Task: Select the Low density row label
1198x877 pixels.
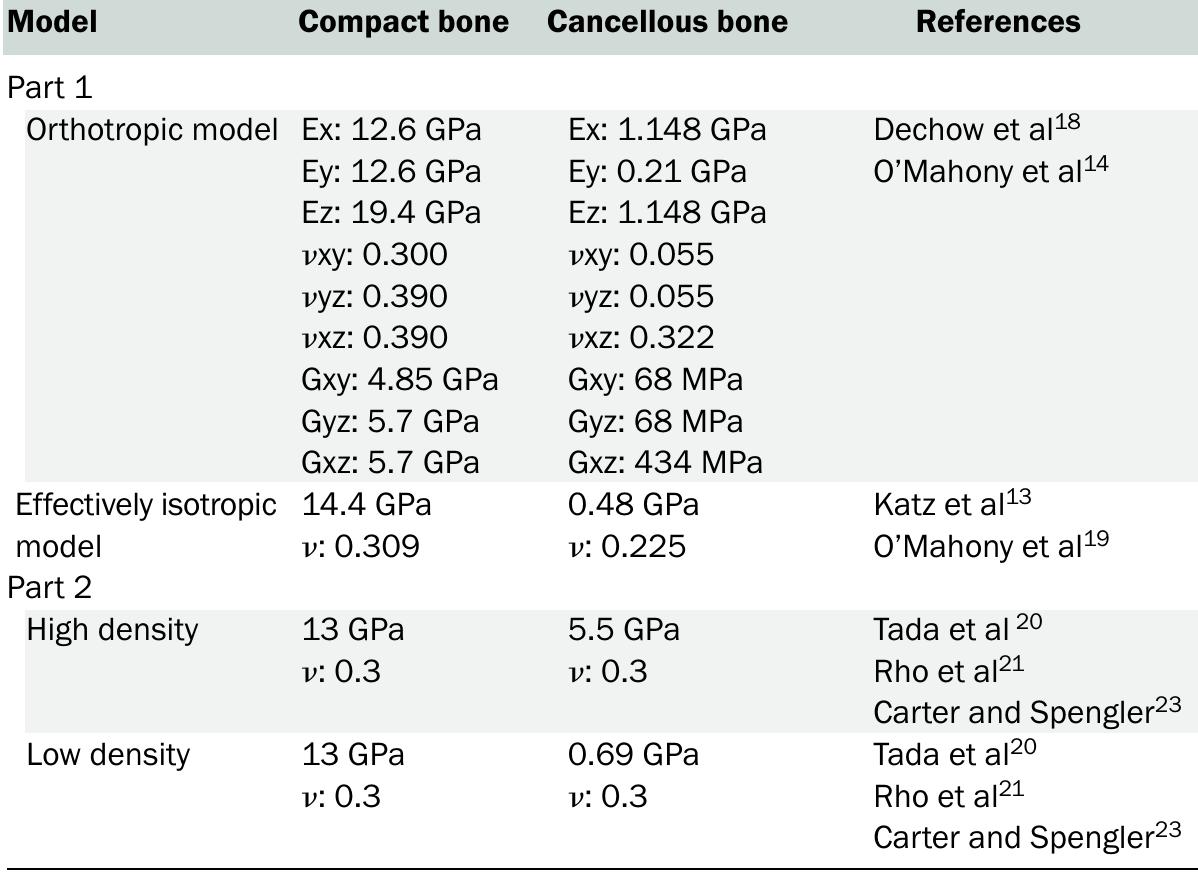Action: tap(108, 754)
